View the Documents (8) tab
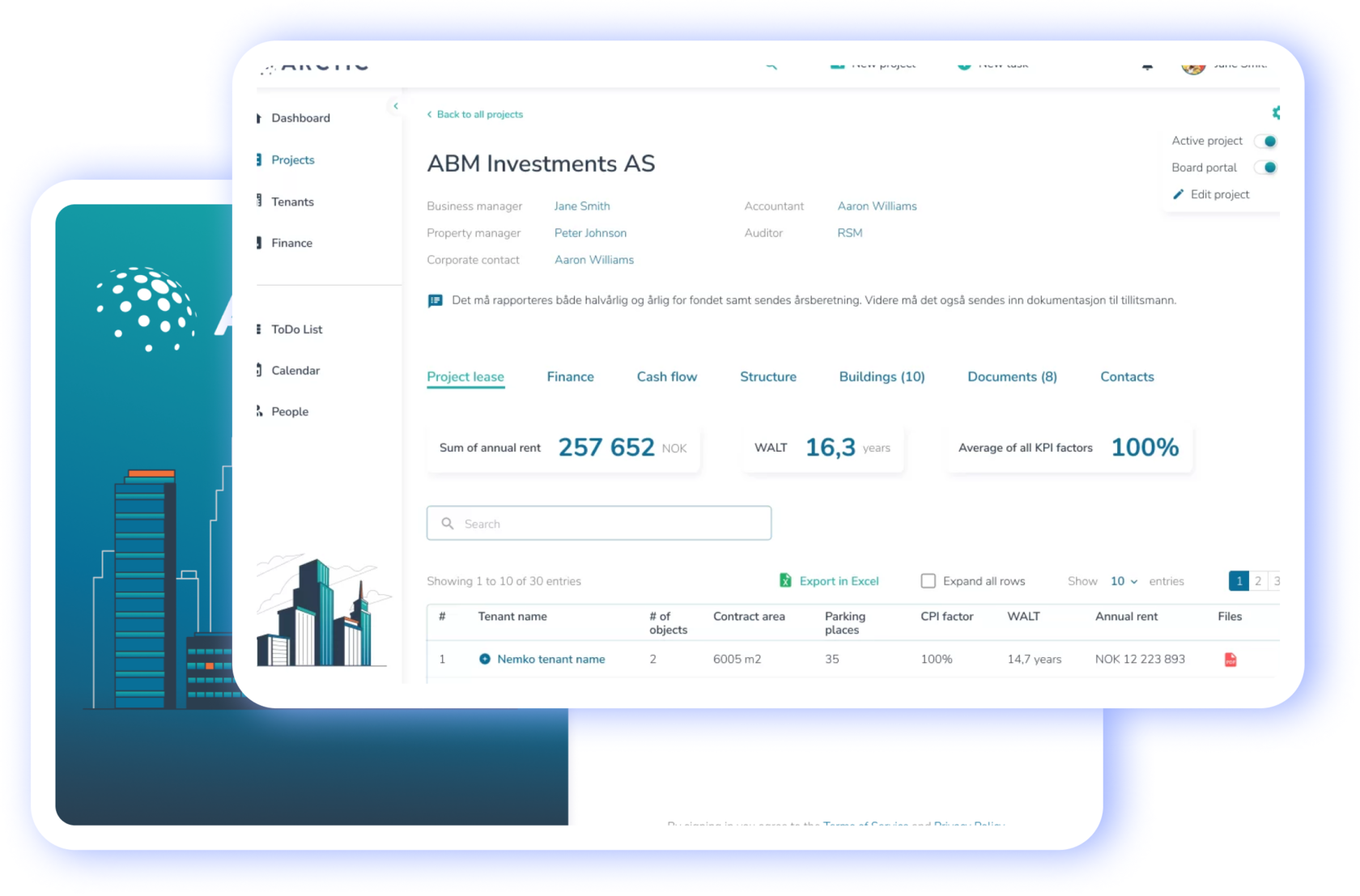The width and height of the screenshot is (1360, 896). pyautogui.click(x=1012, y=377)
